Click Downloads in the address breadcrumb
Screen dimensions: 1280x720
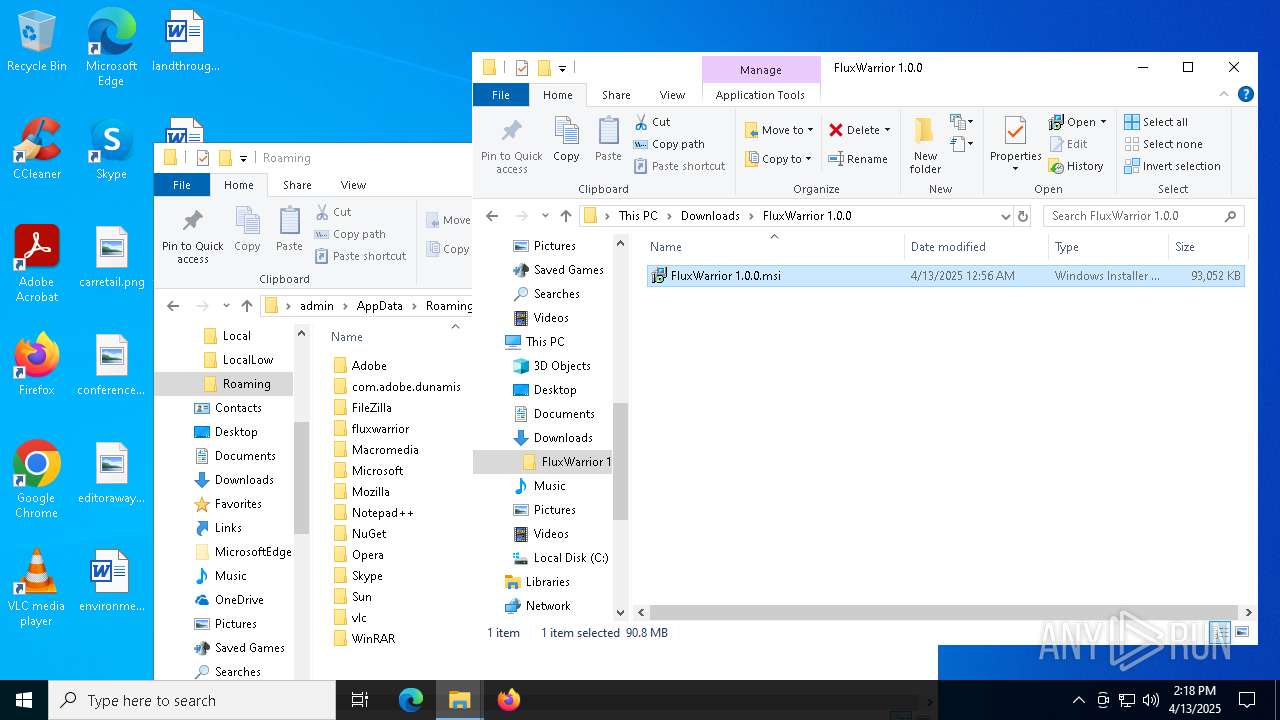point(710,216)
